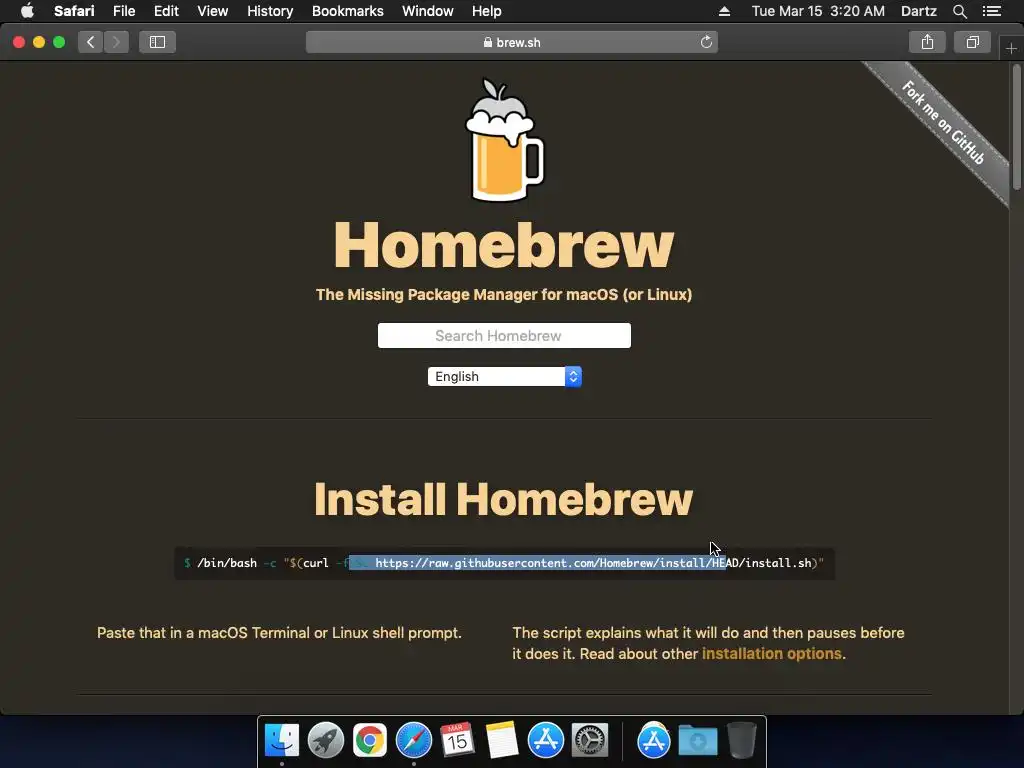Open Notes from the Dock
Viewport: 1024px width, 768px height.
(502, 740)
